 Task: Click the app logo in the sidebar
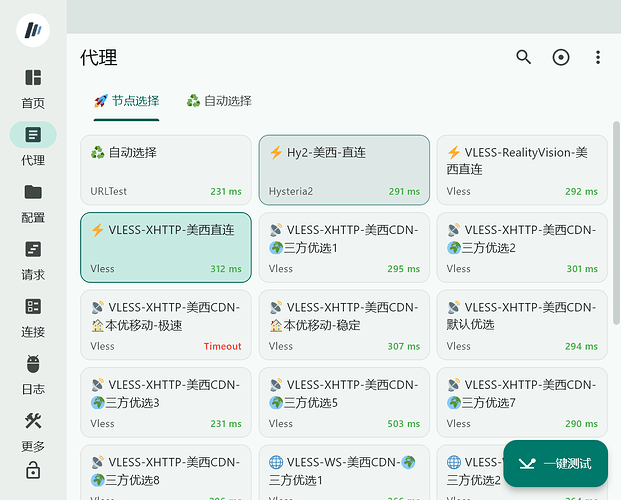[x=33, y=30]
